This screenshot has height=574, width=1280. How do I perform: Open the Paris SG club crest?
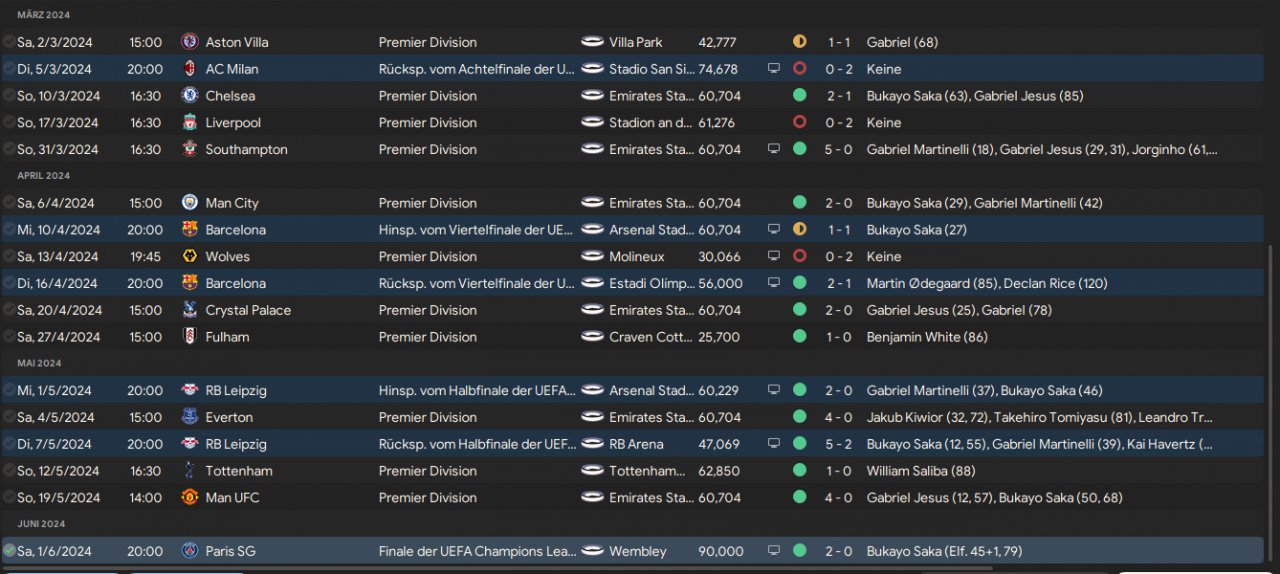190,551
